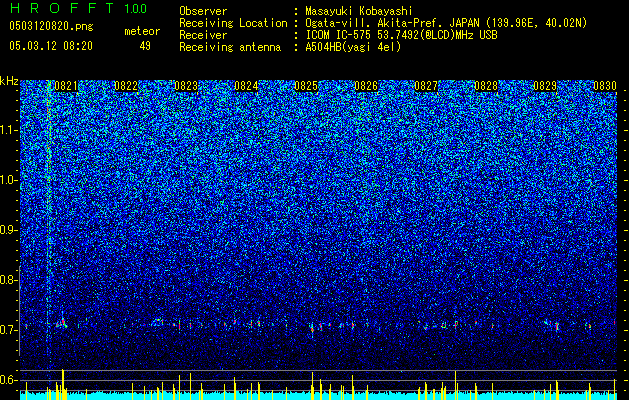Screen dimensions: 629x400
Task: Click the 0823 time marker
Action: tap(186, 86)
